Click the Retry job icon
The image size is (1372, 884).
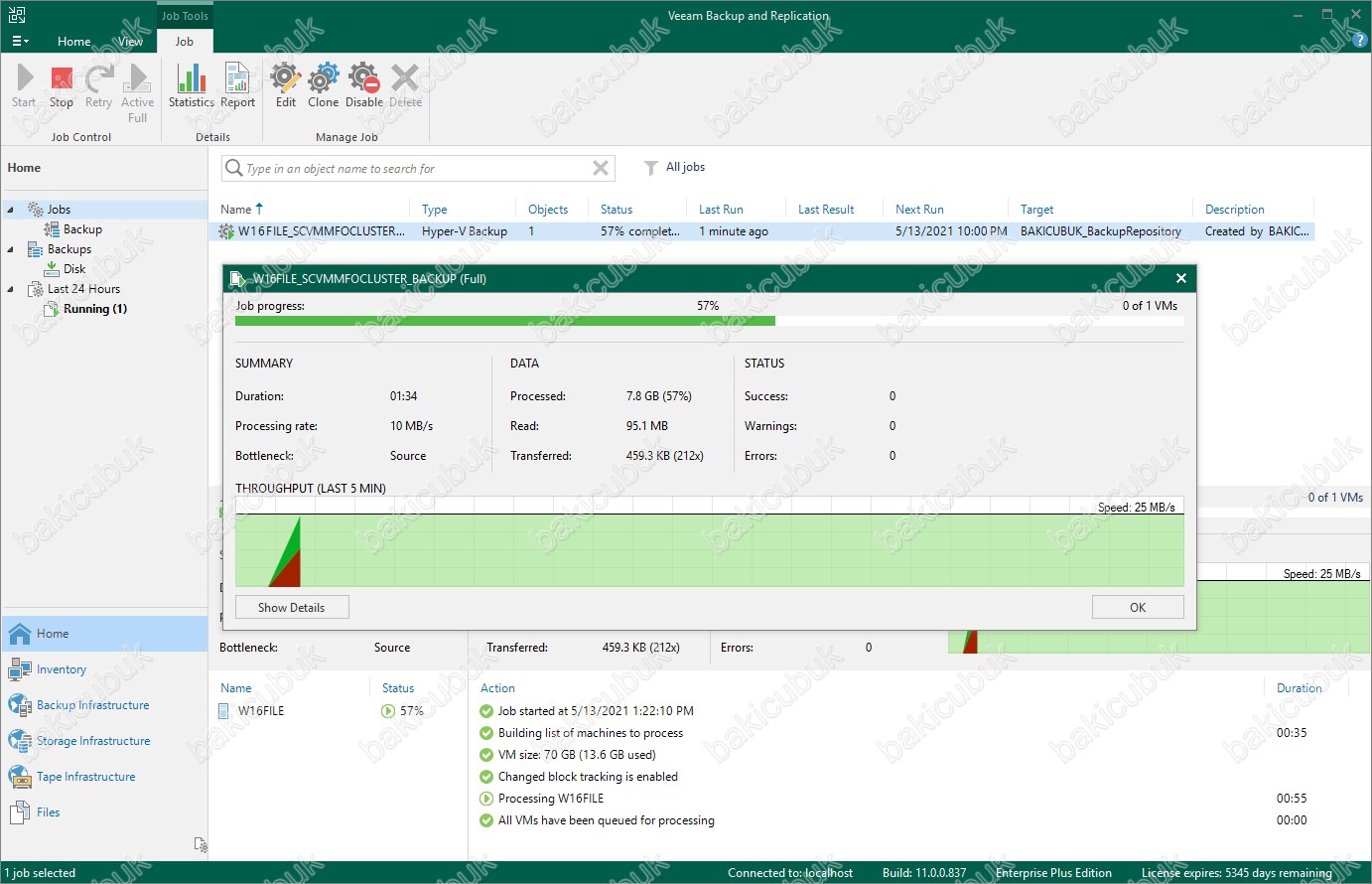click(98, 85)
